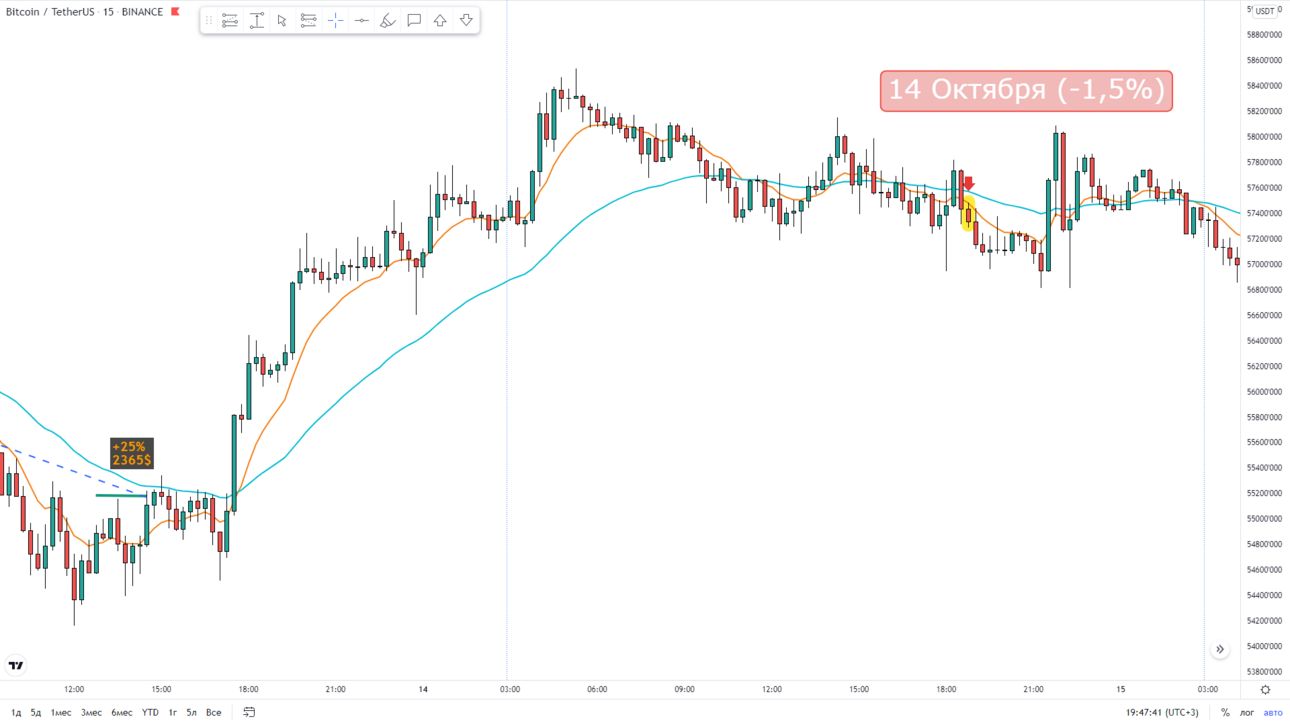Click the scroll-to-latest-bar arrows button
The height and width of the screenshot is (725, 1290).
click(x=1220, y=650)
